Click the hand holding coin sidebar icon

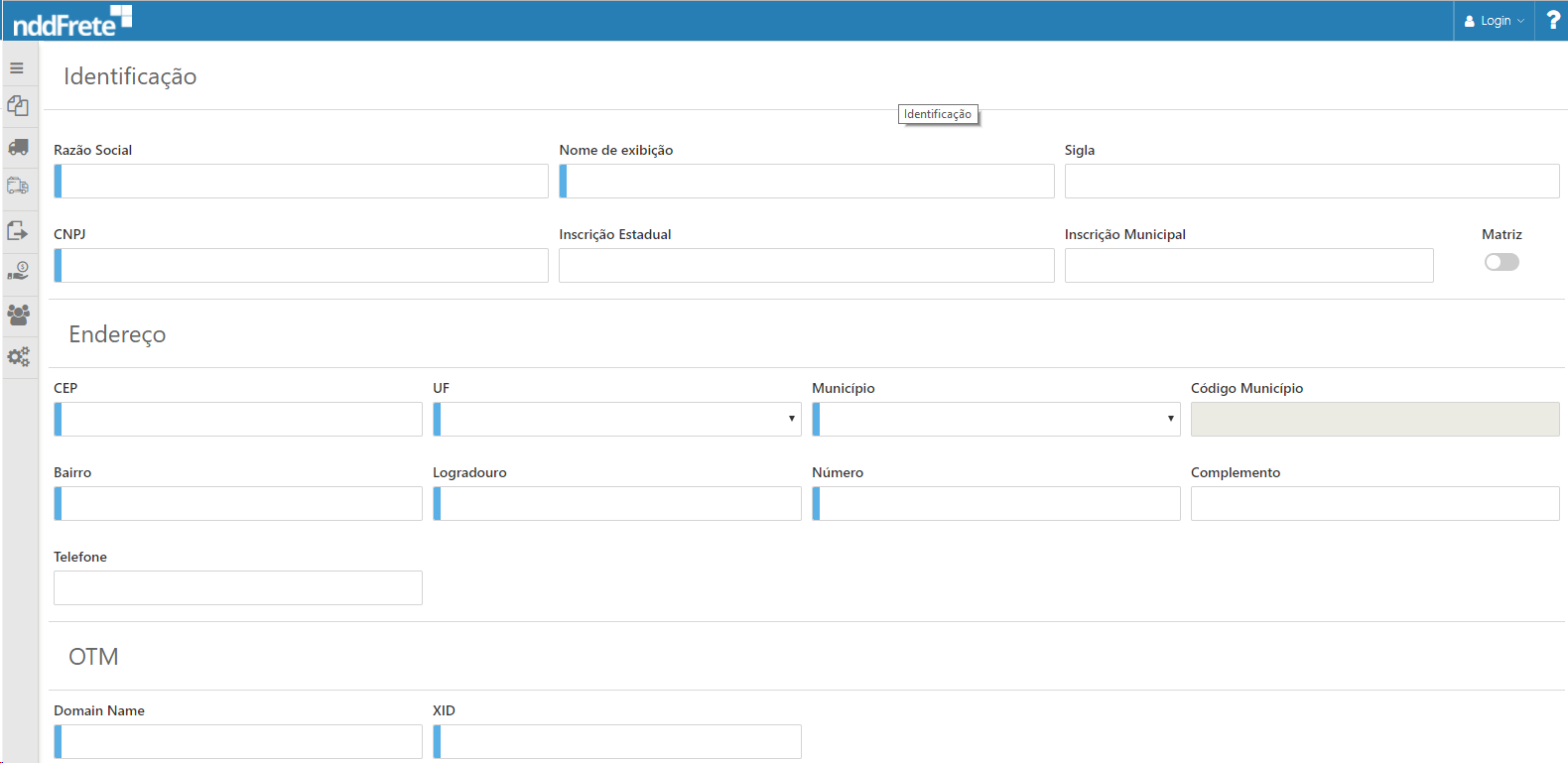click(18, 271)
